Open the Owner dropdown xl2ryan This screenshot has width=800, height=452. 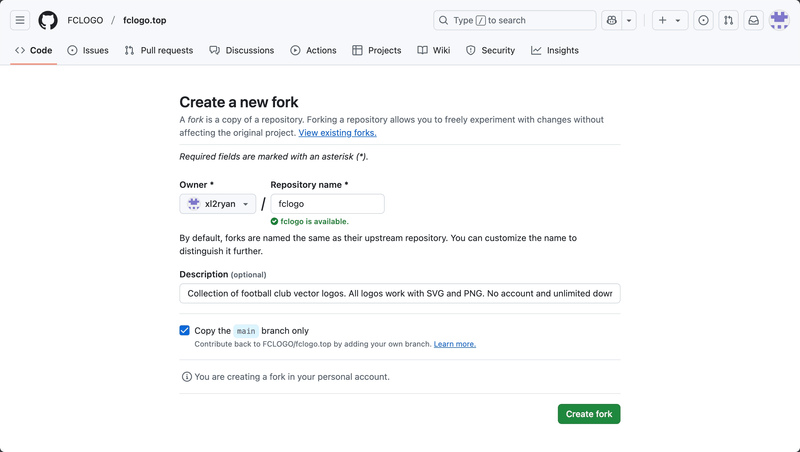pos(218,204)
